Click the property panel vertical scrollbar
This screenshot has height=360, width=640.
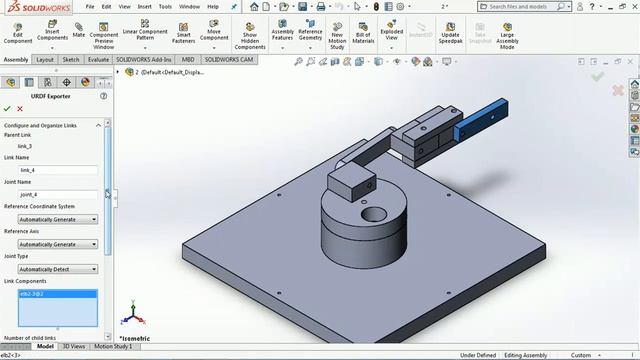(108, 191)
